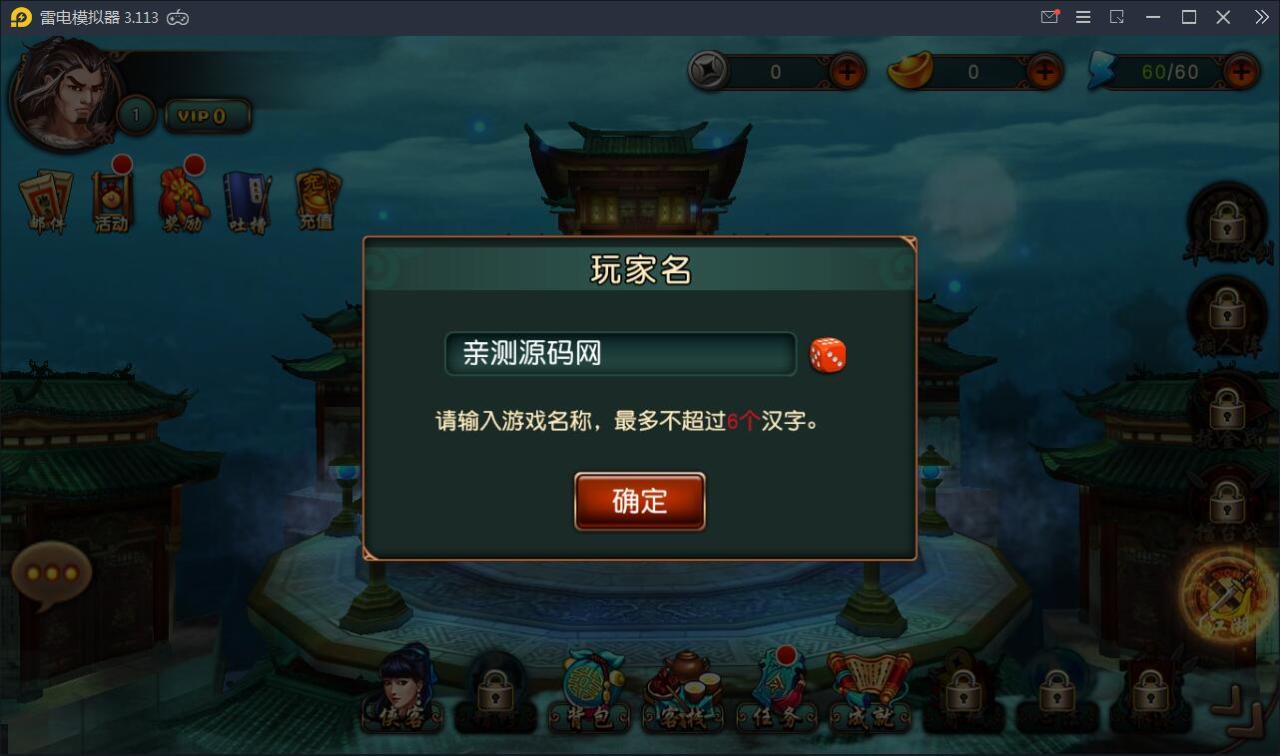1280x756 pixels.
Task: Open the 邮件 mail icon
Action: point(47,203)
